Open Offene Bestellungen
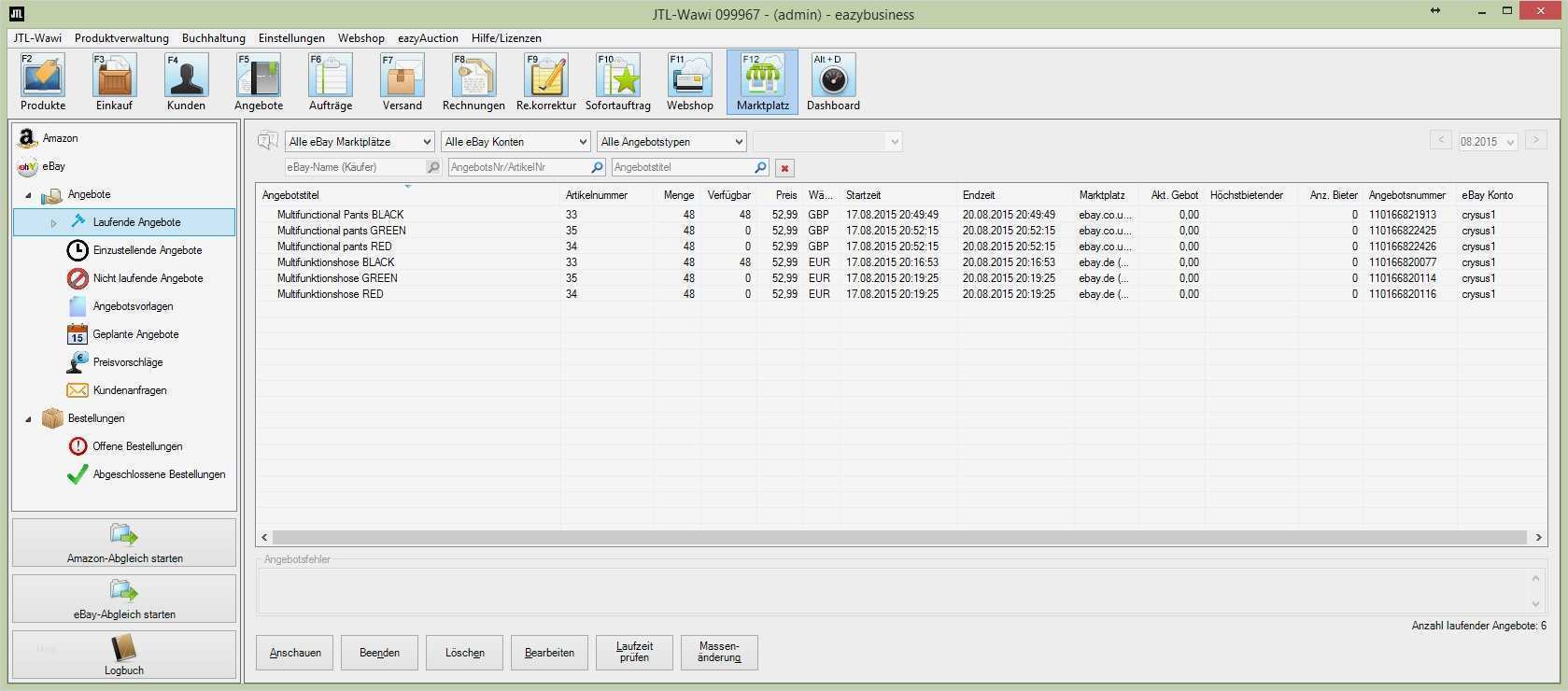This screenshot has width=1568, height=691. tap(137, 446)
